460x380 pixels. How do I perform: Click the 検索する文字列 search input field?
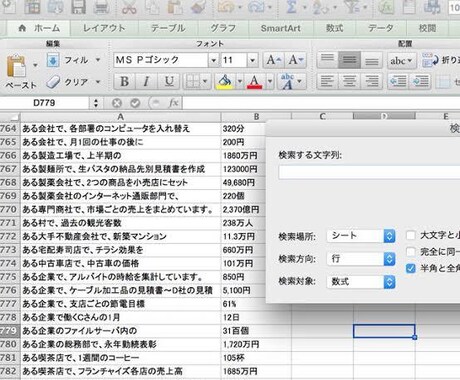tap(369, 172)
